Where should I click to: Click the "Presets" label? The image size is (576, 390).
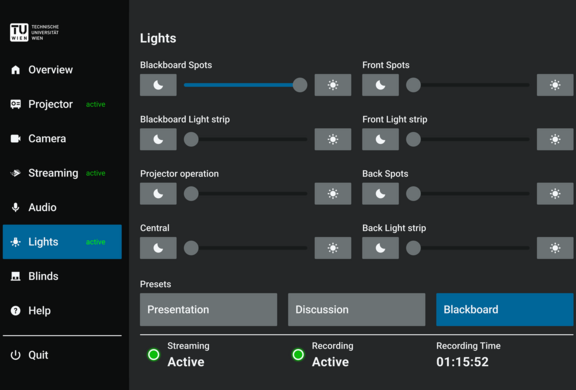click(155, 284)
